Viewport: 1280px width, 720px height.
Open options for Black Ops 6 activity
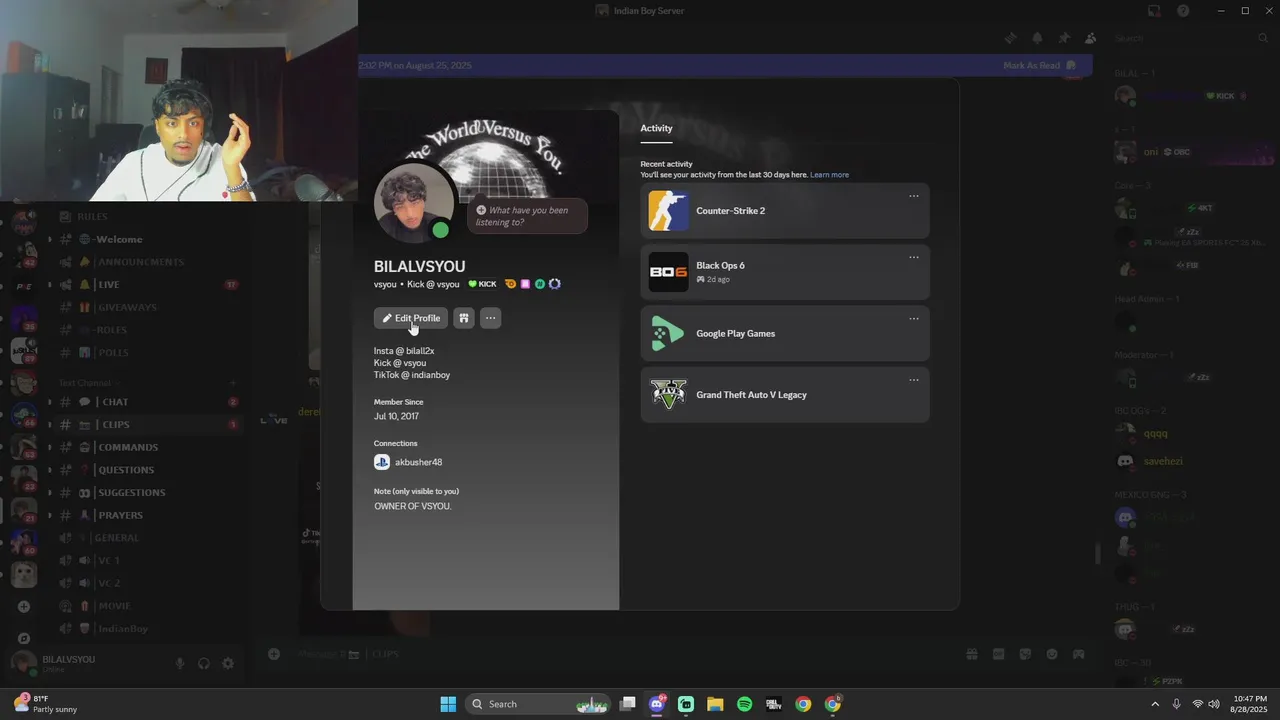pos(913,257)
